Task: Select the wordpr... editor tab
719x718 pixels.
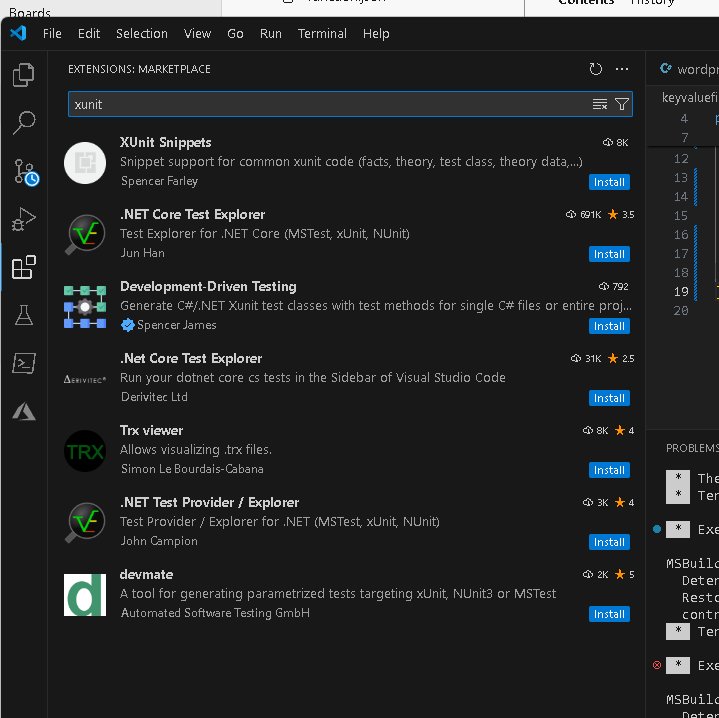Action: (688, 69)
